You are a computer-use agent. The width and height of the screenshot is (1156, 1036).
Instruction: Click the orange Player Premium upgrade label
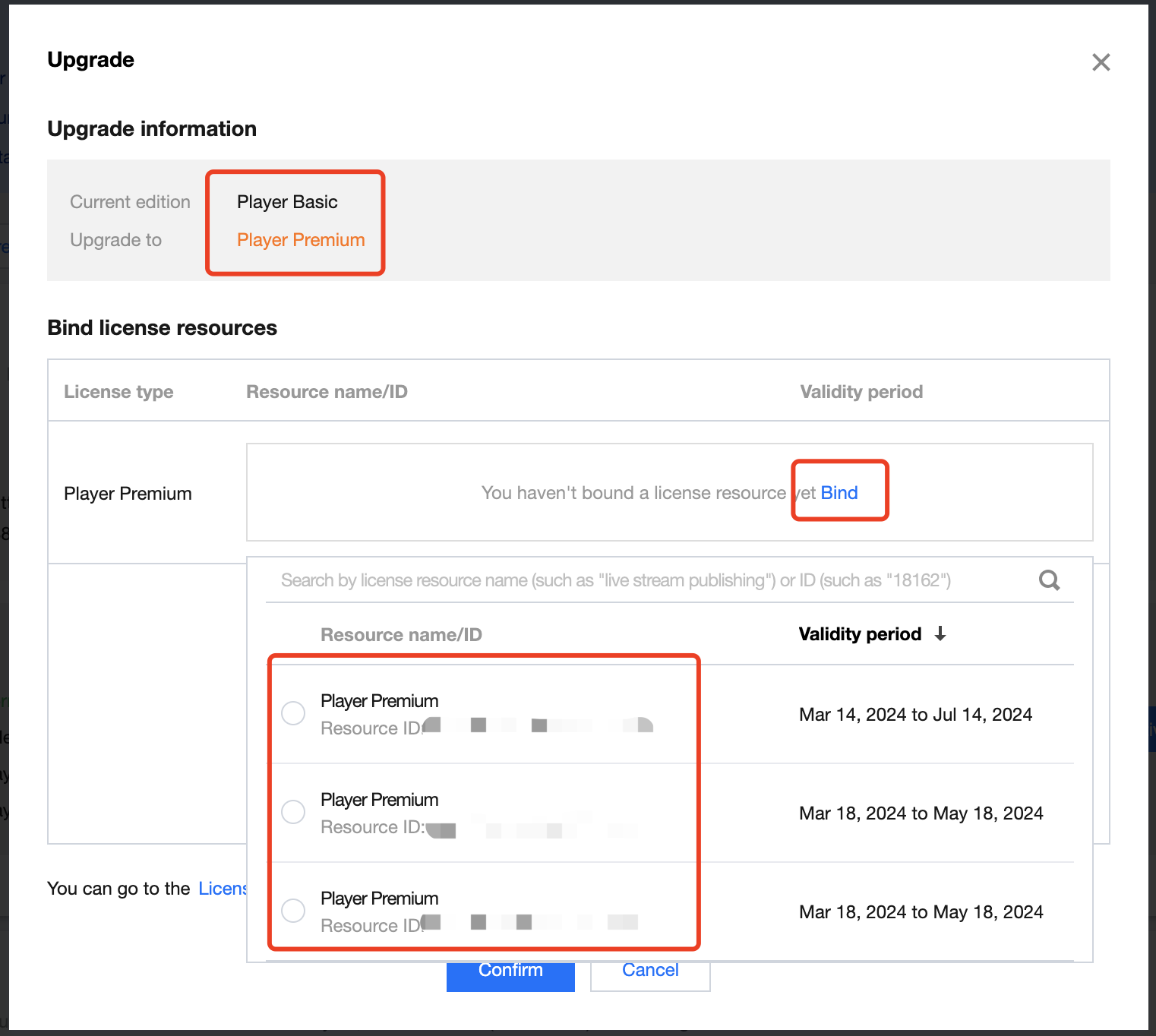pos(301,240)
